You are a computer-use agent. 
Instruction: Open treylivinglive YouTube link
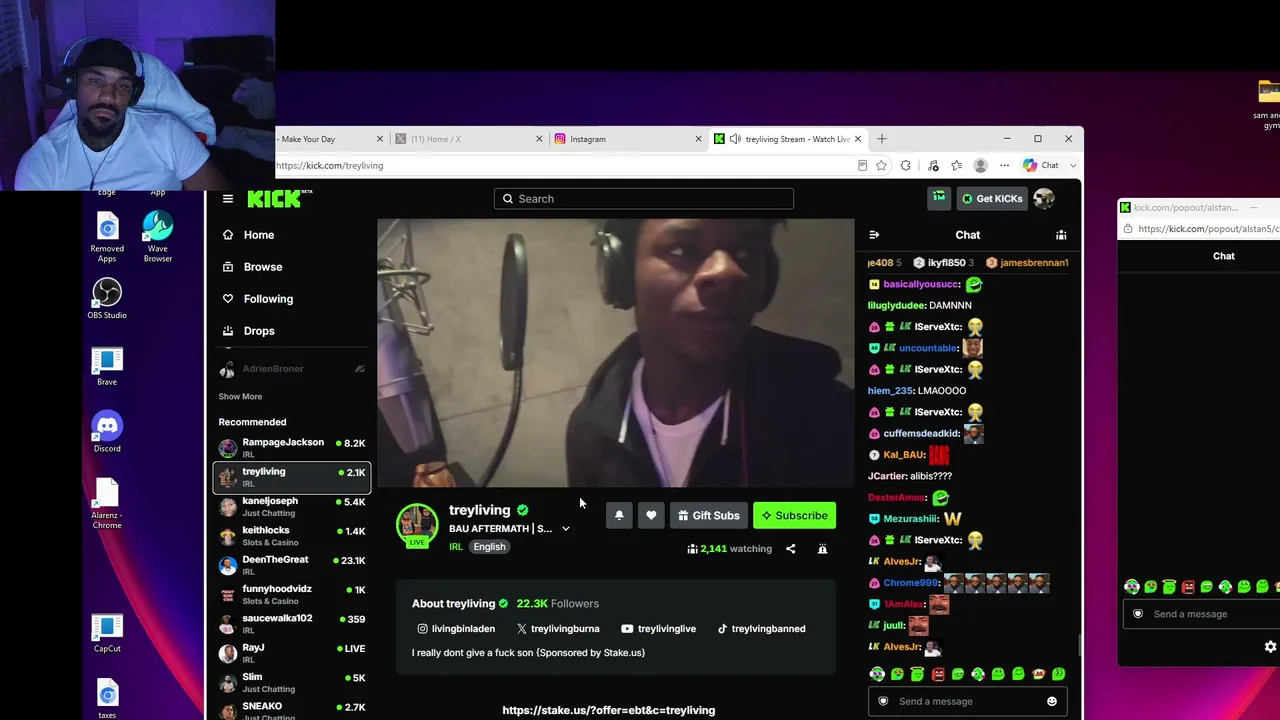click(x=658, y=629)
